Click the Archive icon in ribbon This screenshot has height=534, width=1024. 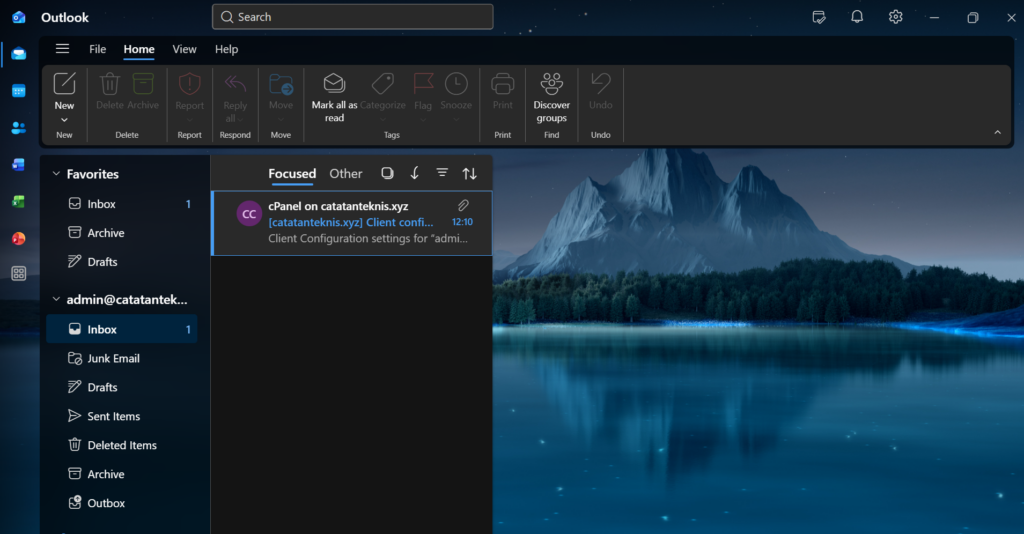[x=143, y=84]
